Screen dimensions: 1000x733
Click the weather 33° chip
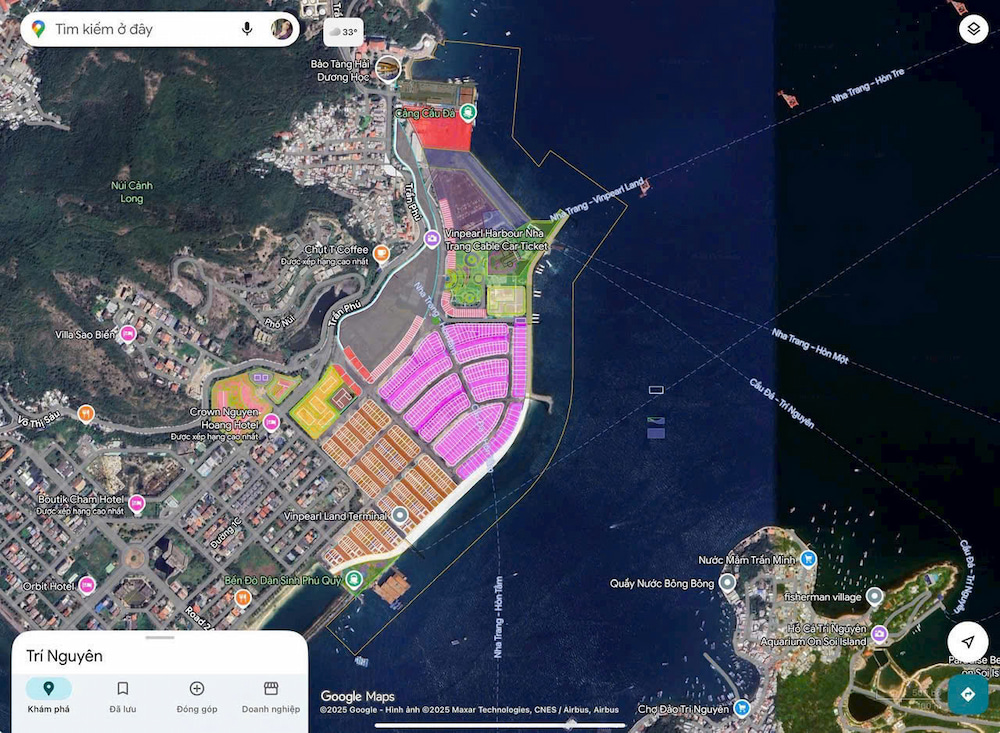[343, 32]
